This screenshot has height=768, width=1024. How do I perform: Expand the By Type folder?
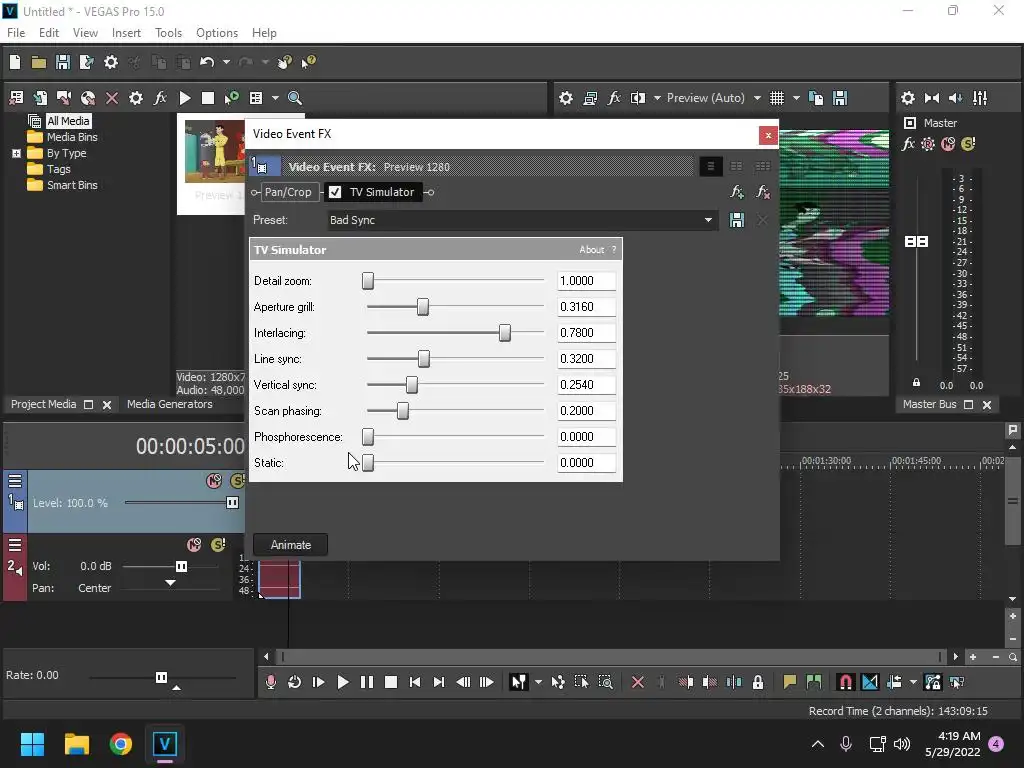pyautogui.click(x=16, y=153)
